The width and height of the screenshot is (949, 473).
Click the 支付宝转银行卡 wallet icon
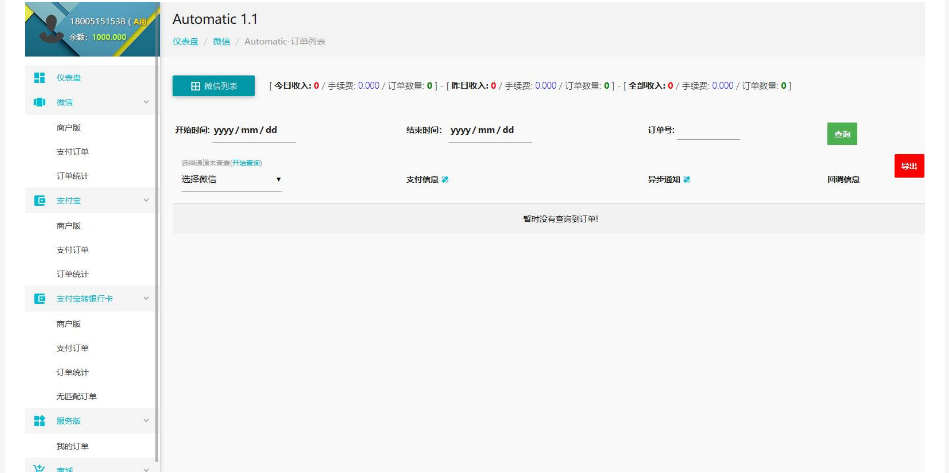[x=39, y=298]
